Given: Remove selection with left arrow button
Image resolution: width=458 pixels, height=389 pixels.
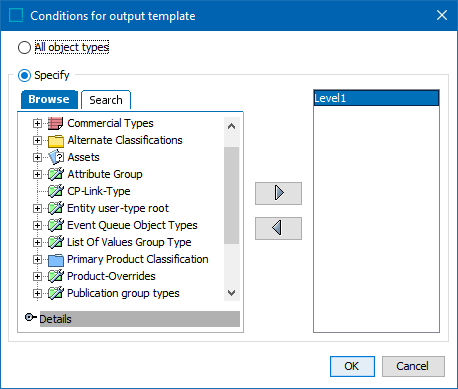Looking at the screenshot, I should click(278, 228).
